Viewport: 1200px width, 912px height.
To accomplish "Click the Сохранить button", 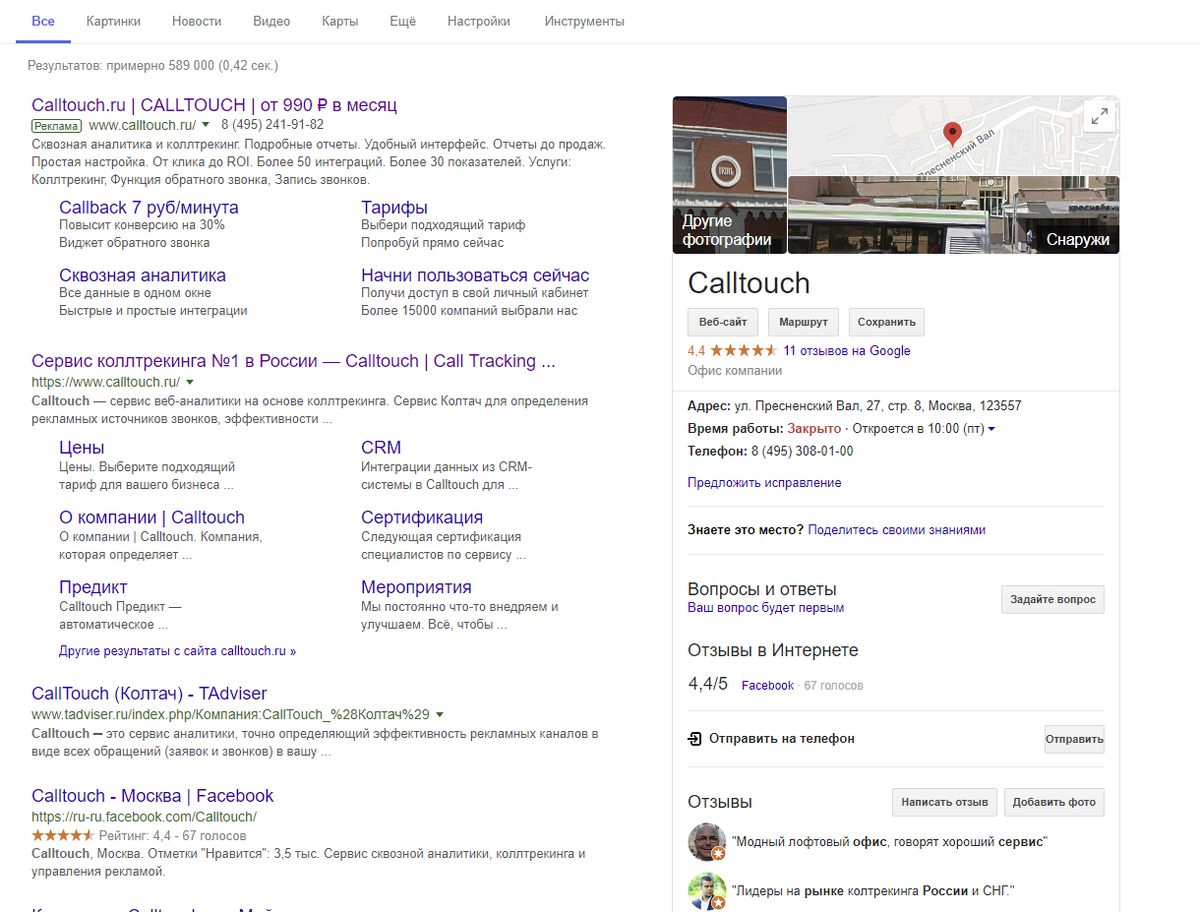I will coord(887,322).
